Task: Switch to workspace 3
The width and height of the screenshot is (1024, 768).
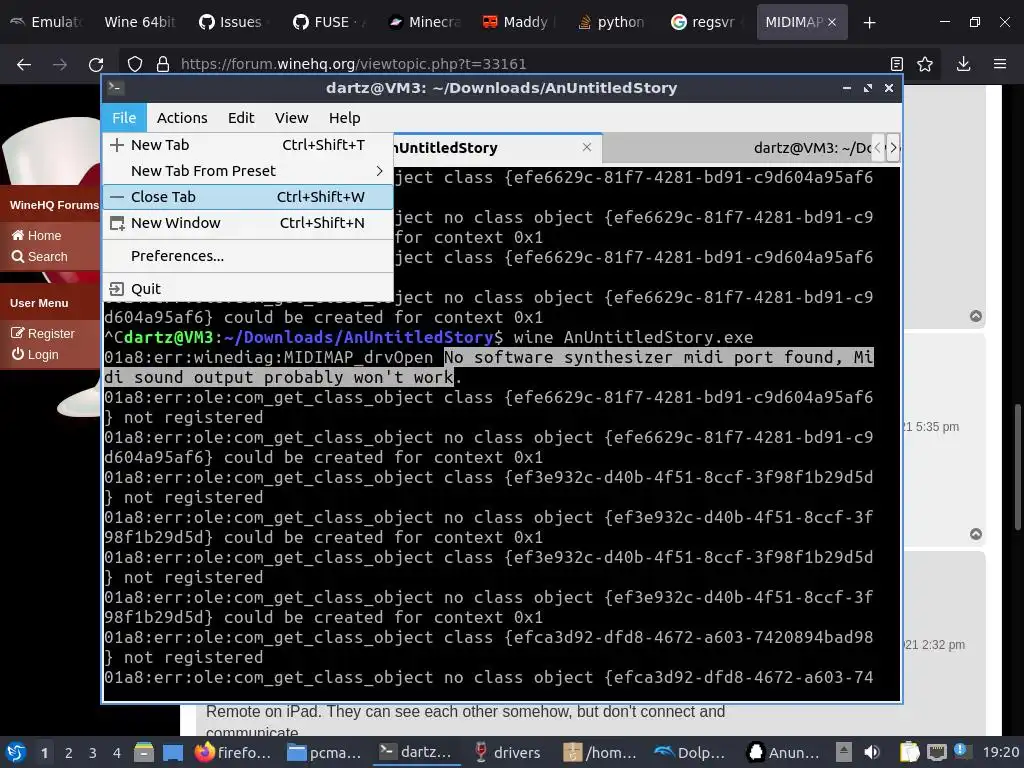Action: (92, 753)
